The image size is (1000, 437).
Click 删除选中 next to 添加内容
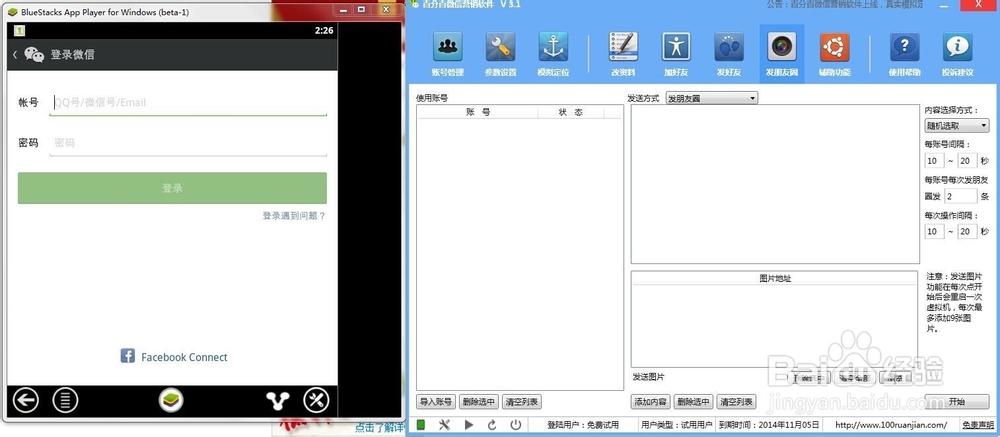click(x=693, y=402)
